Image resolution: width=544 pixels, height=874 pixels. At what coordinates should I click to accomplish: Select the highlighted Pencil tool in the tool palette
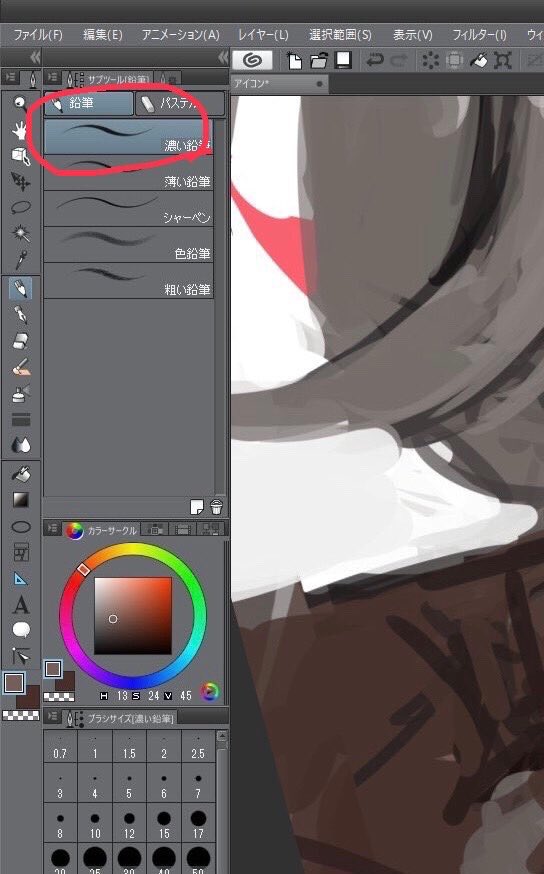(20, 289)
